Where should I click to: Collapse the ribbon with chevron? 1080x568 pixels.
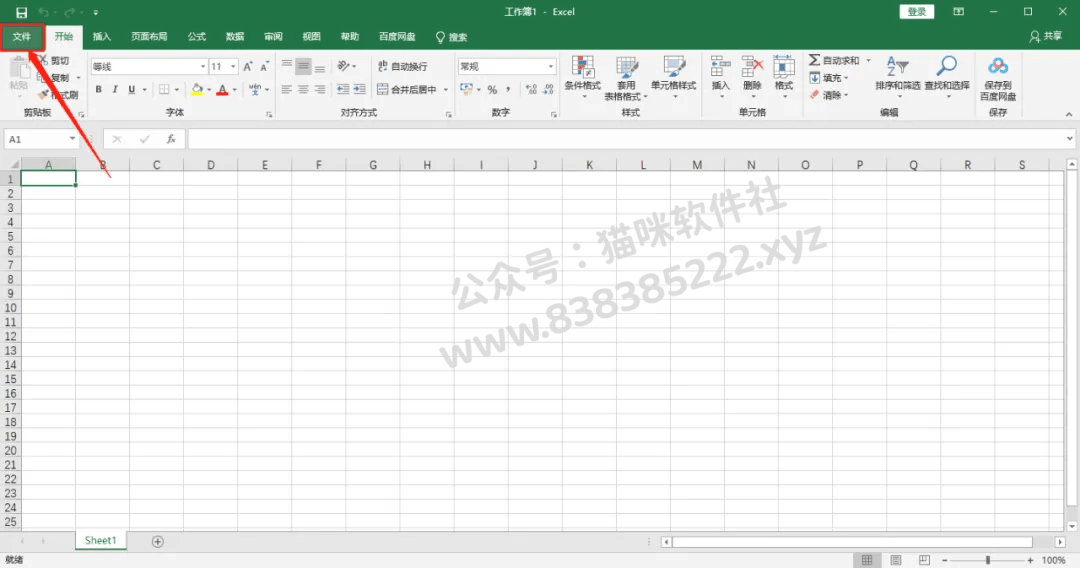1069,115
